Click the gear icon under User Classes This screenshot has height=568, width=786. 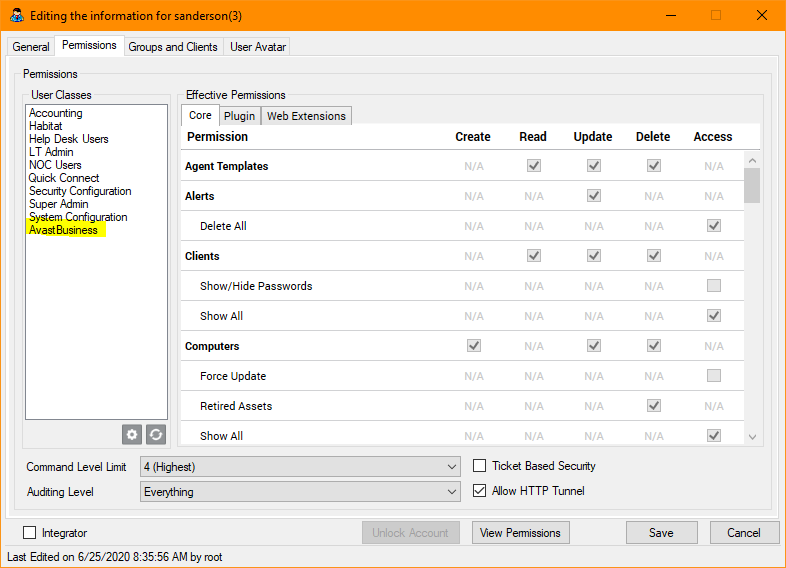[x=132, y=434]
